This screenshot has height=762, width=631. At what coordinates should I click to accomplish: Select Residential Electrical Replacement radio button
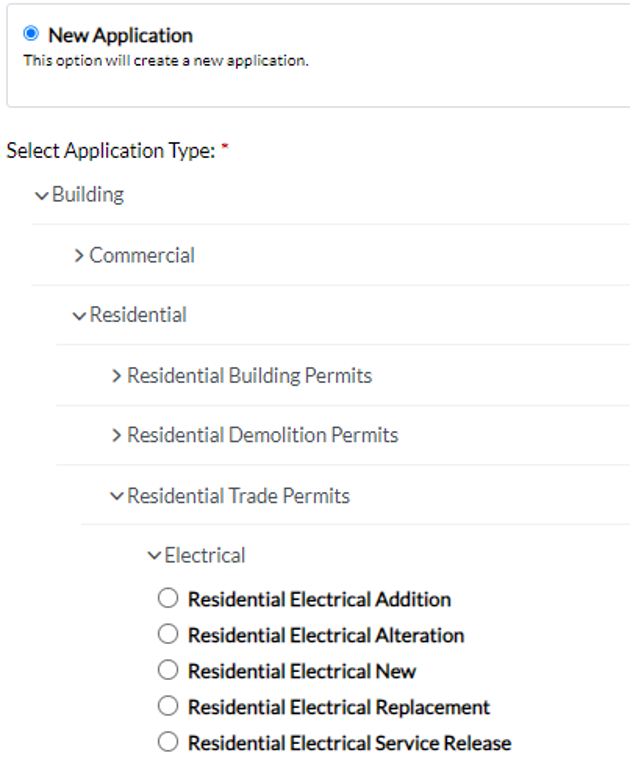click(x=168, y=706)
